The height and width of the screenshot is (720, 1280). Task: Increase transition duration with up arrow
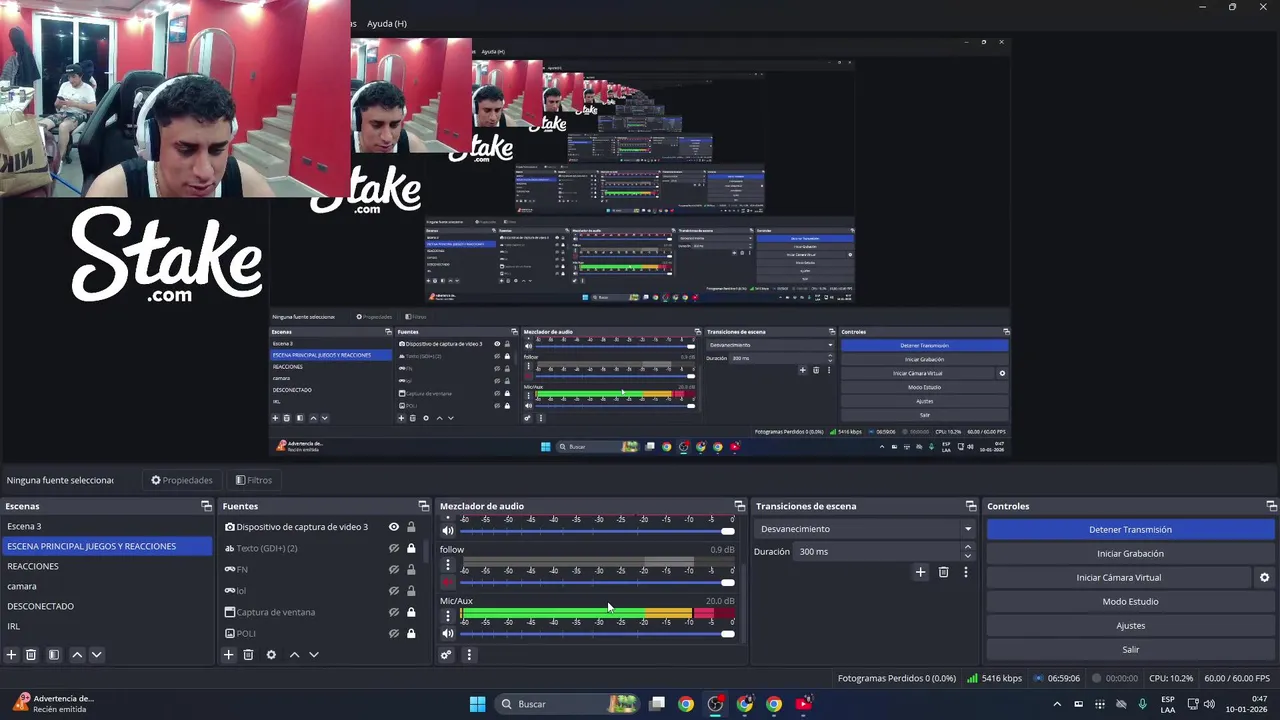(x=967, y=547)
